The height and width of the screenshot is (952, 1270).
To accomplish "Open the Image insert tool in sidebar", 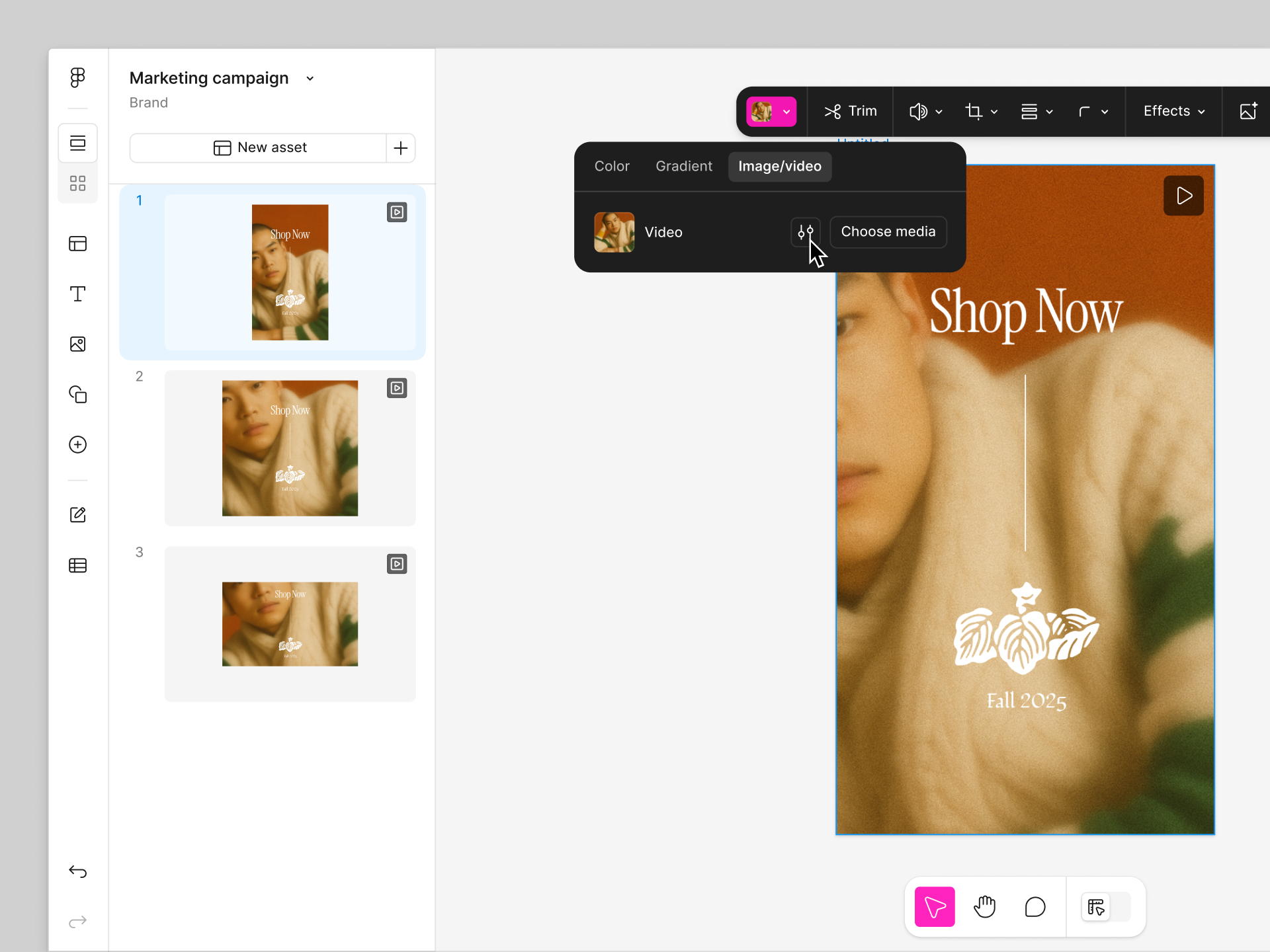I will click(x=77, y=344).
